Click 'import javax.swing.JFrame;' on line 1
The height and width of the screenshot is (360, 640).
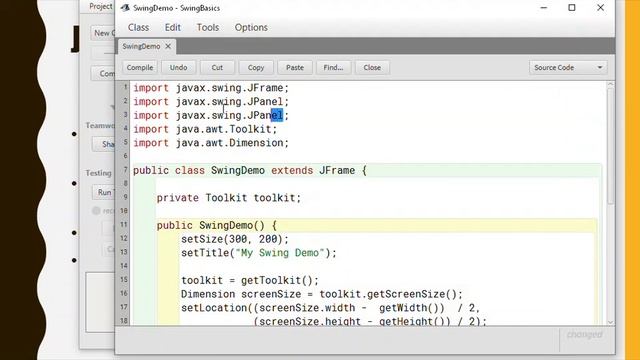click(211, 88)
